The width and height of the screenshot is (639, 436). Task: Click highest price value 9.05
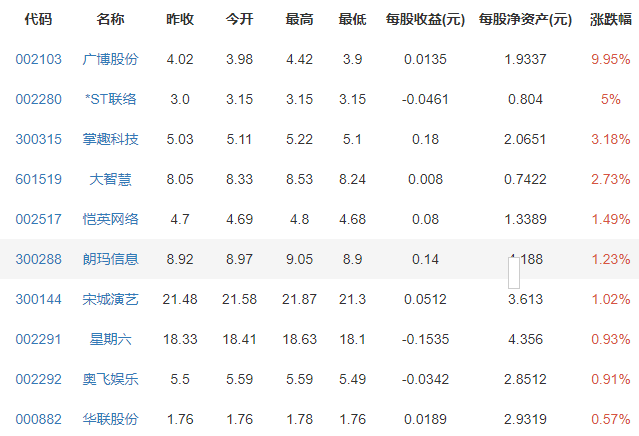click(300, 259)
